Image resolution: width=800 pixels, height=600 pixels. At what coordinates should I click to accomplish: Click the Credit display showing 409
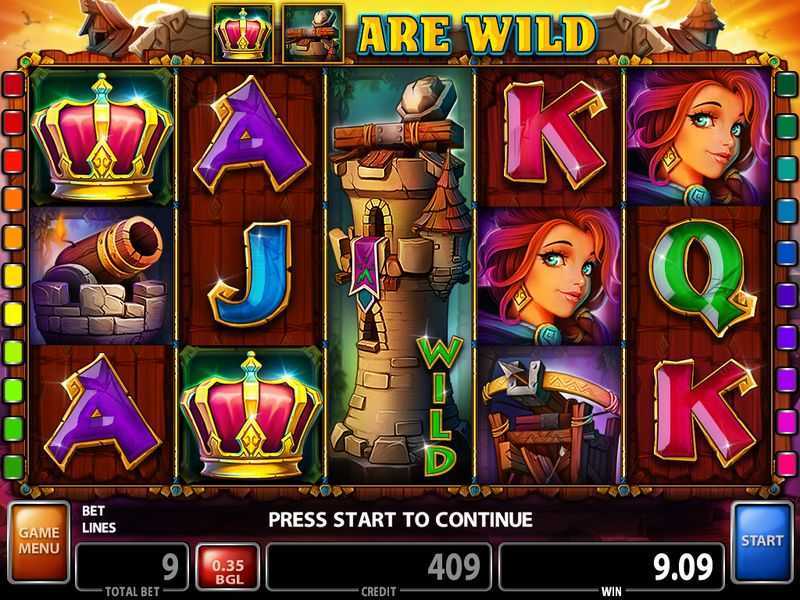coord(379,566)
